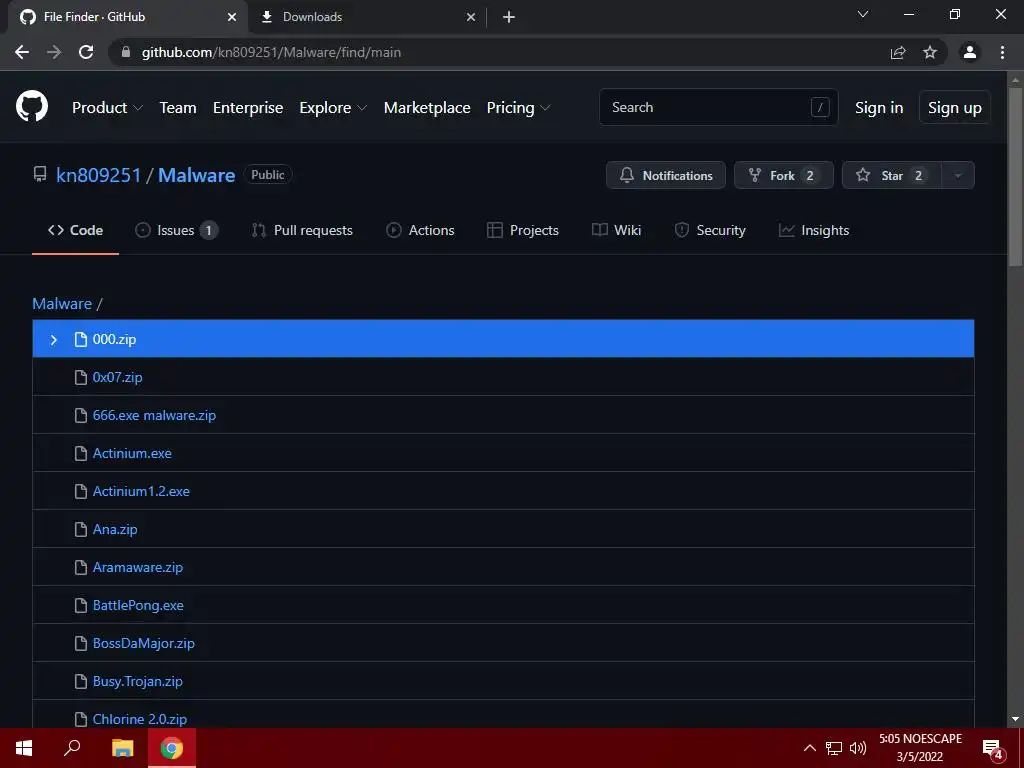This screenshot has width=1024, height=768.
Task: Click the Notifications button
Action: click(x=665, y=175)
